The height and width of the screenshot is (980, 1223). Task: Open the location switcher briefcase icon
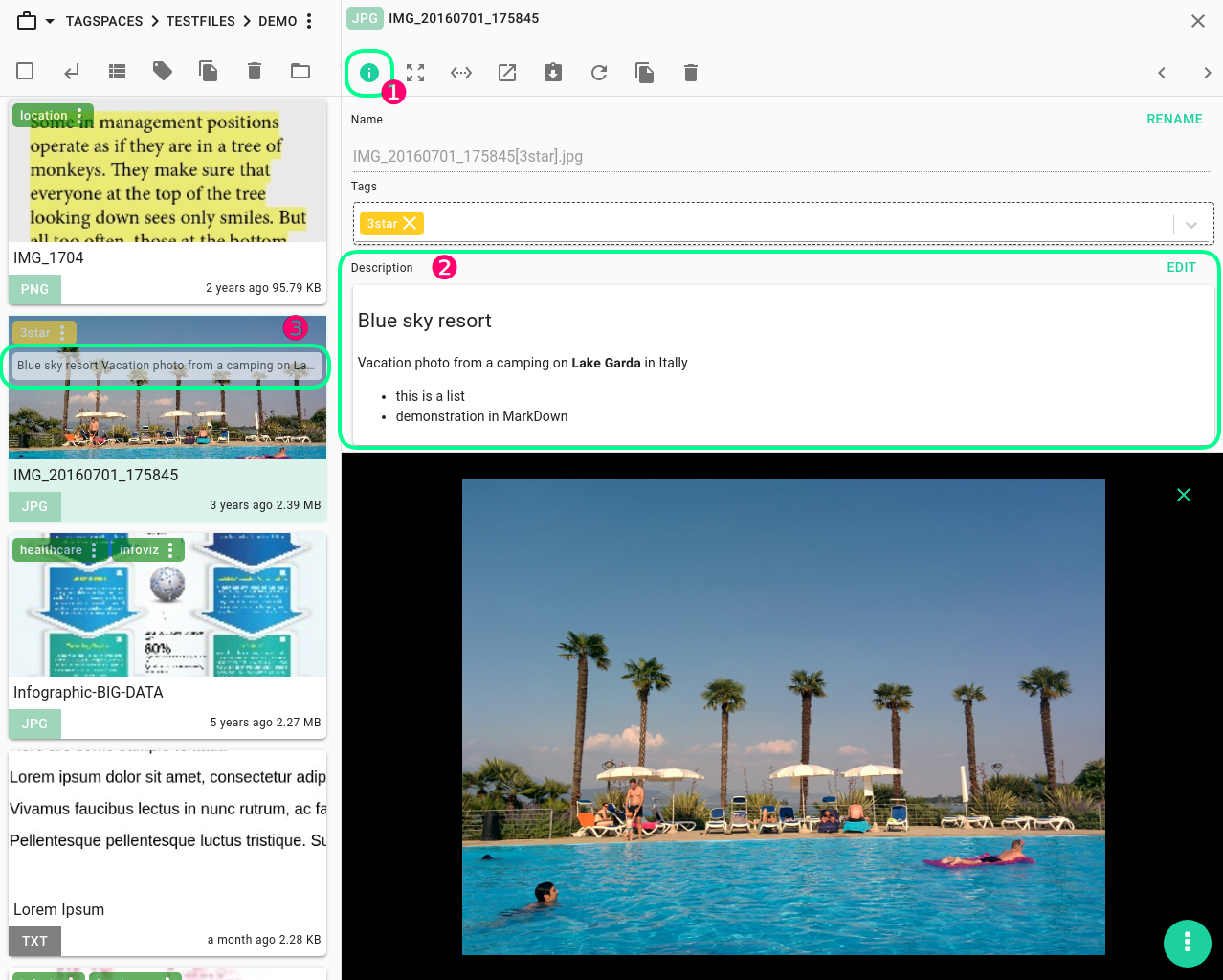click(27, 20)
